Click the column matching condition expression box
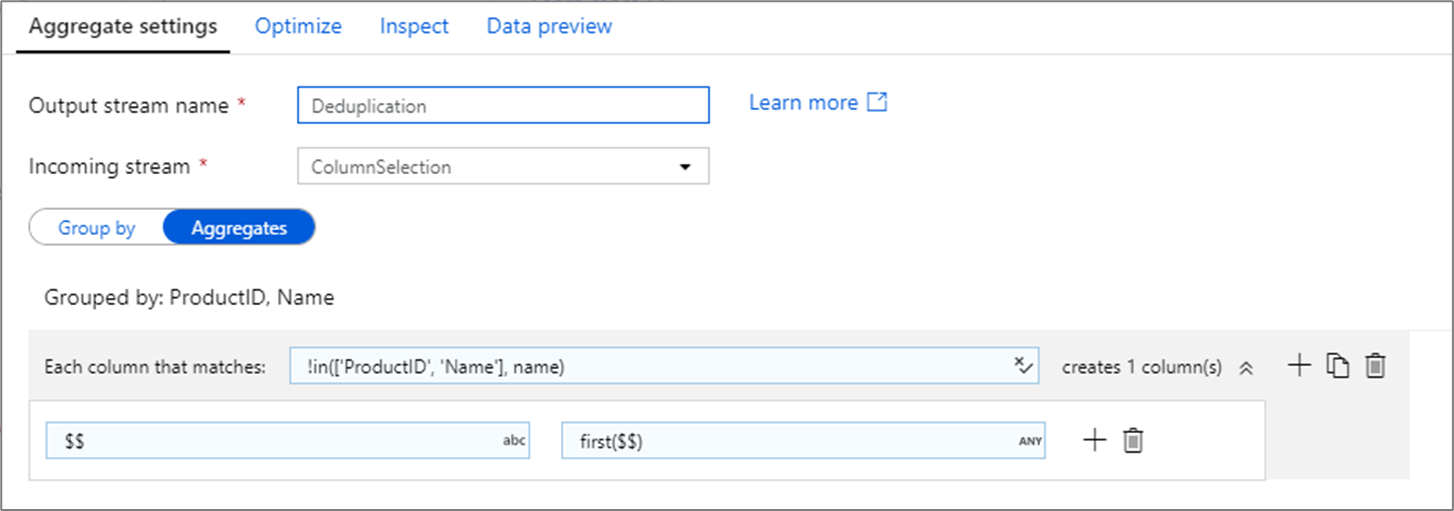 pos(650,367)
